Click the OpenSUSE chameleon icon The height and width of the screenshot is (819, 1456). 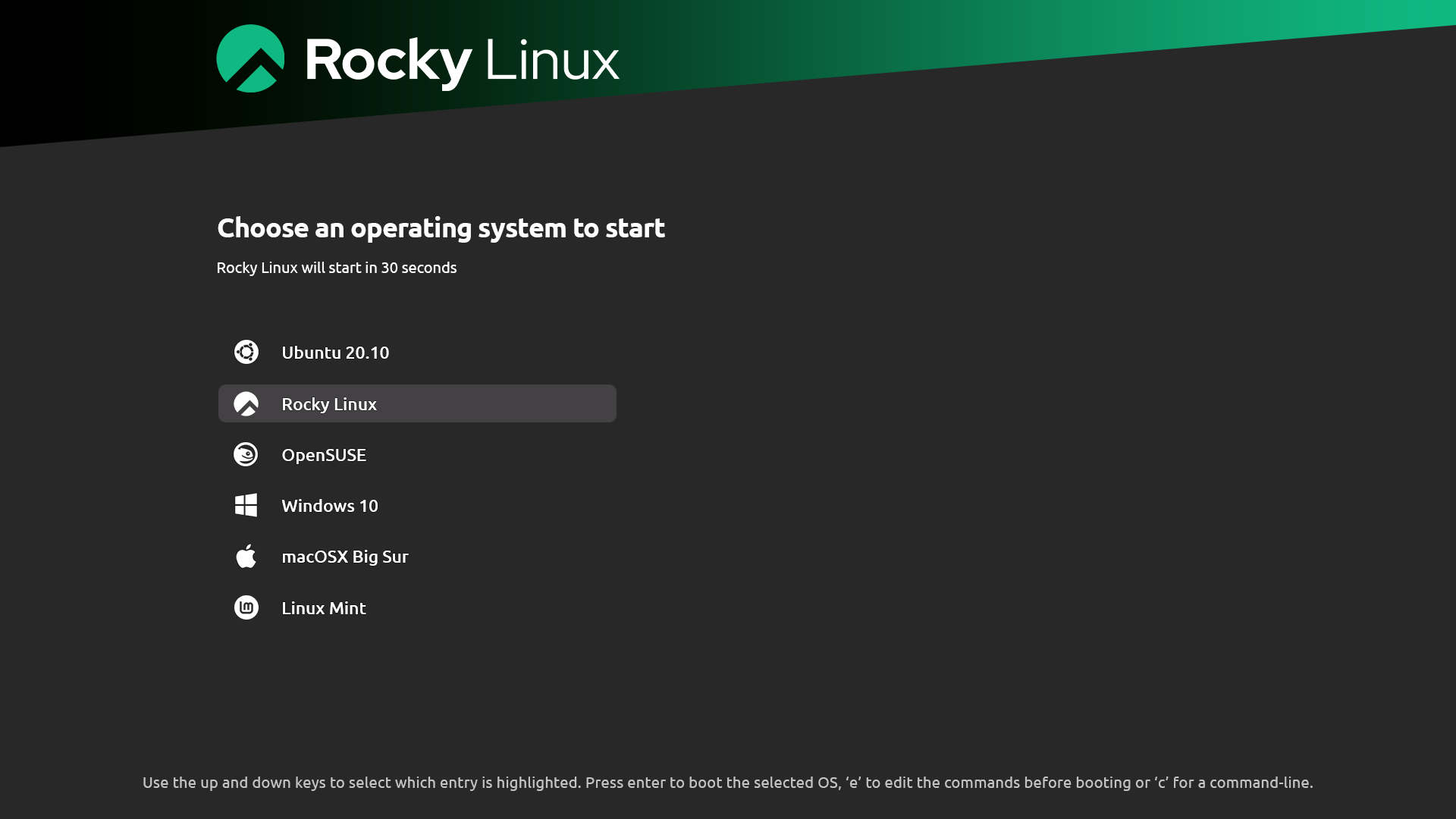[246, 454]
